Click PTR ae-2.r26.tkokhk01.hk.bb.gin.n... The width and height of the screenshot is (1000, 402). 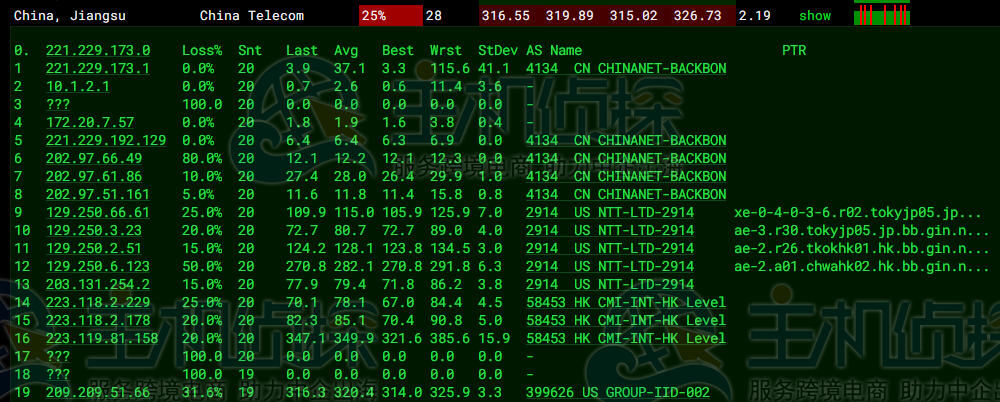[x=862, y=248]
